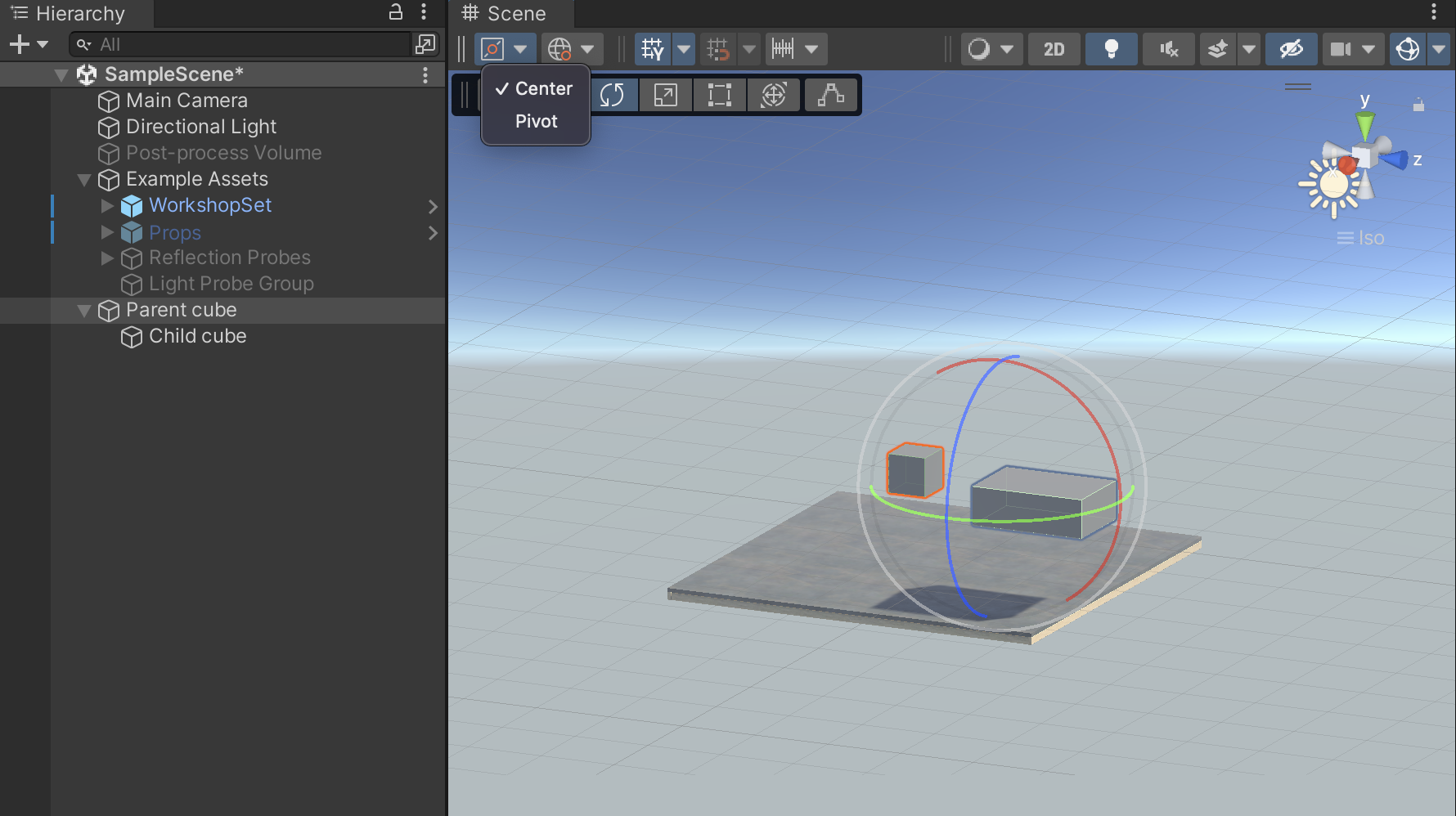Open WorkshopSet prefab with right chevron
The width and height of the screenshot is (1456, 816).
[x=434, y=207]
